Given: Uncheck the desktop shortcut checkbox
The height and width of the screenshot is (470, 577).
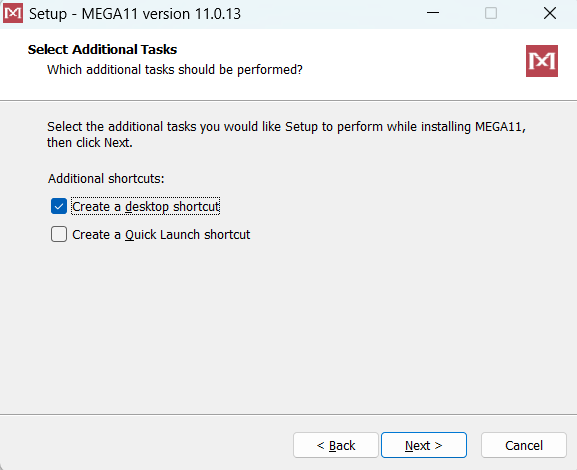Looking at the screenshot, I should point(59,206).
